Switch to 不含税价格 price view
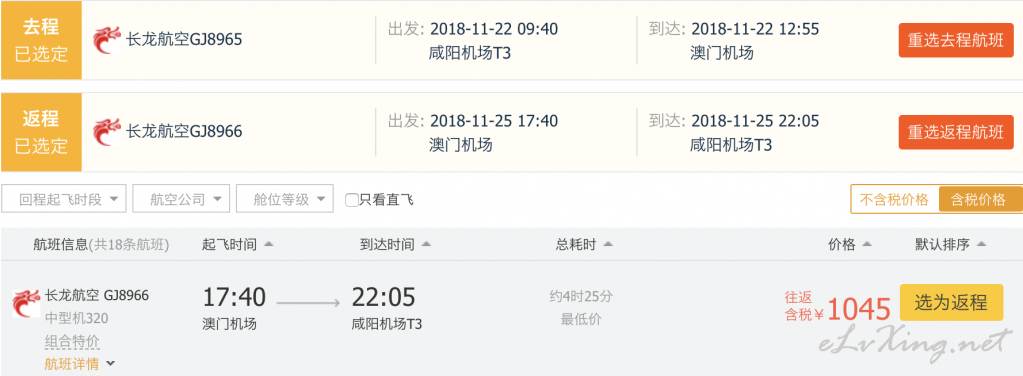Screen dimensions: 1023x376 [x=894, y=200]
